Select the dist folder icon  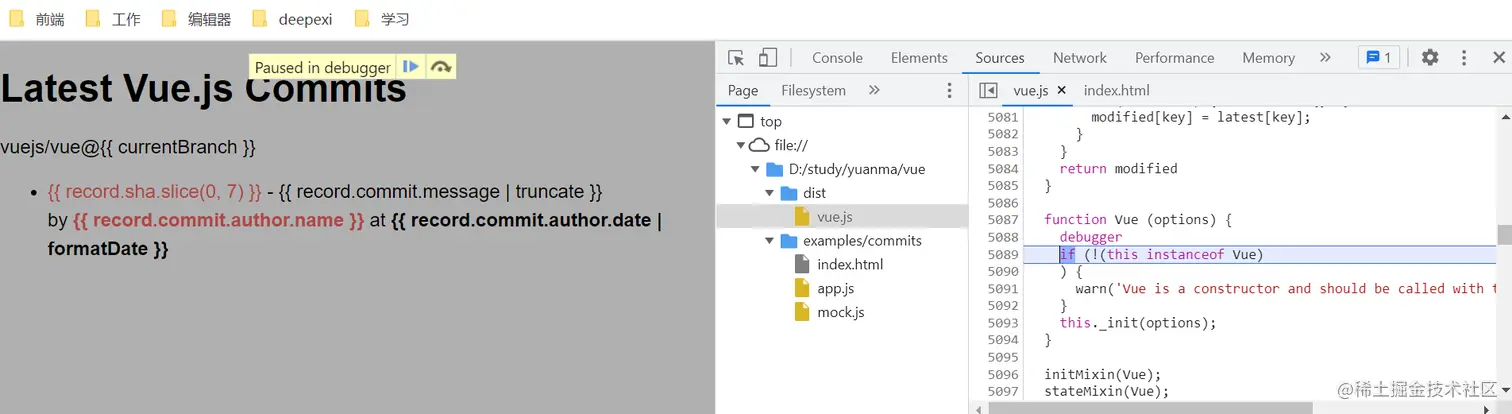coord(788,193)
